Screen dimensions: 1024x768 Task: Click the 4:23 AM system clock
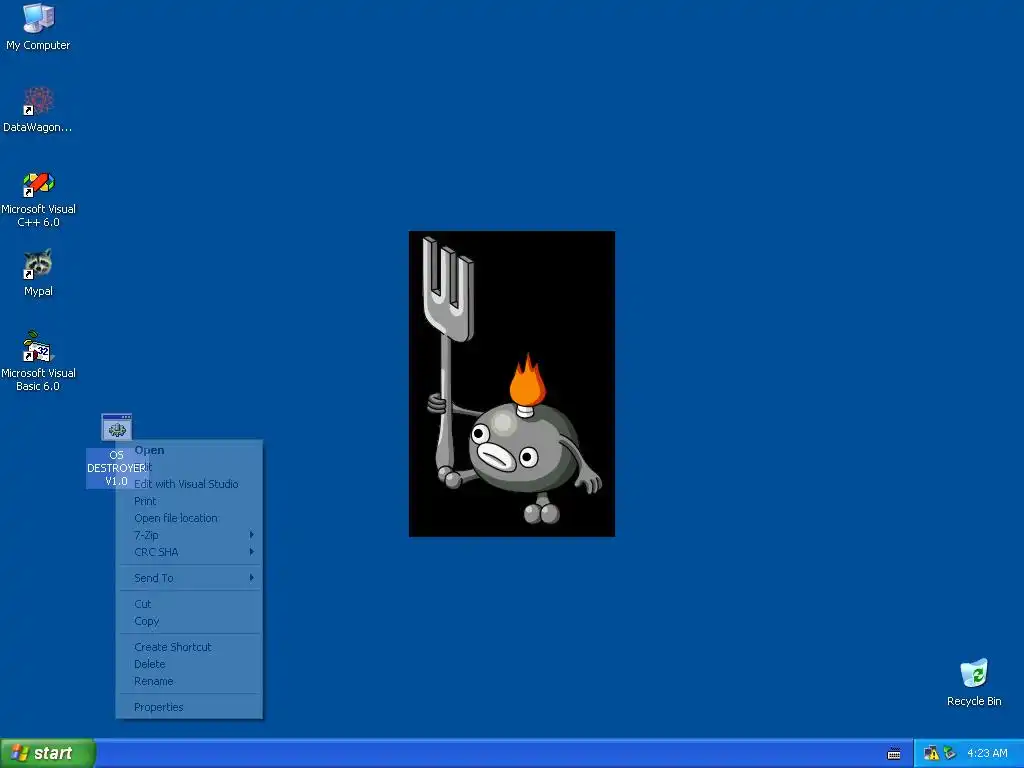(x=987, y=754)
